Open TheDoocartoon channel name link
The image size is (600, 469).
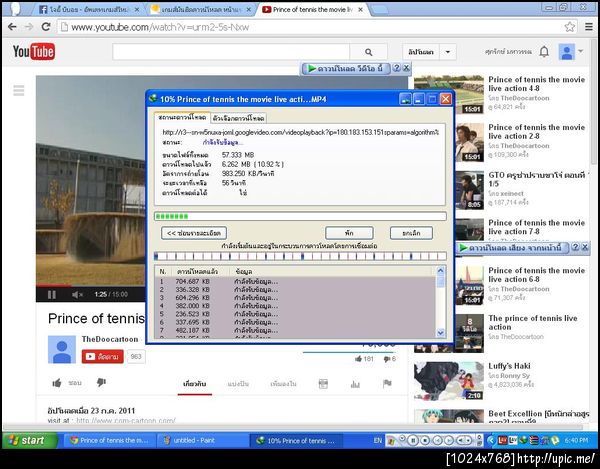pyautogui.click(x=110, y=339)
